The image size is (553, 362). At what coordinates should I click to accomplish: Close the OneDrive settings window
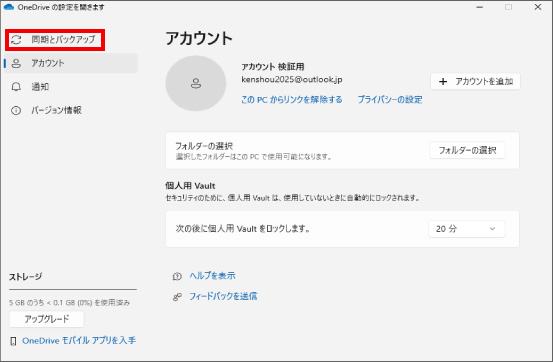click(538, 7)
